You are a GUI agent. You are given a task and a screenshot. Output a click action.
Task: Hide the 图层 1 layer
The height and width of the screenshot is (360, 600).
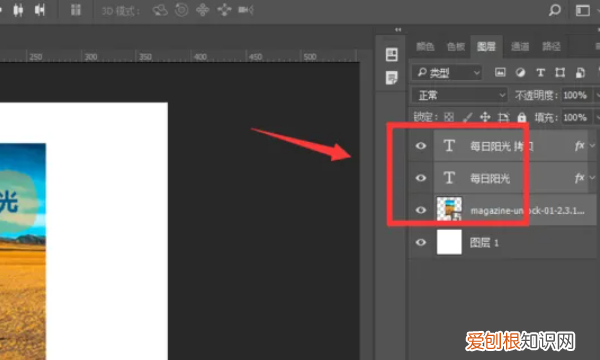pyautogui.click(x=421, y=242)
